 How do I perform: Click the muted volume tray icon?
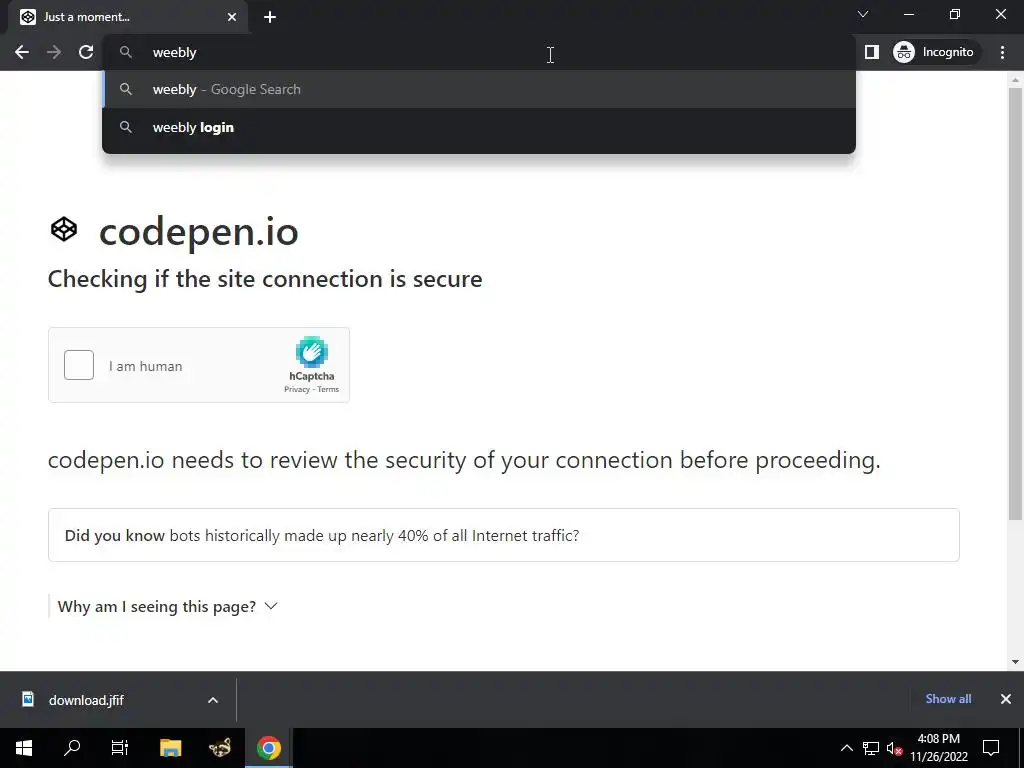pos(894,748)
